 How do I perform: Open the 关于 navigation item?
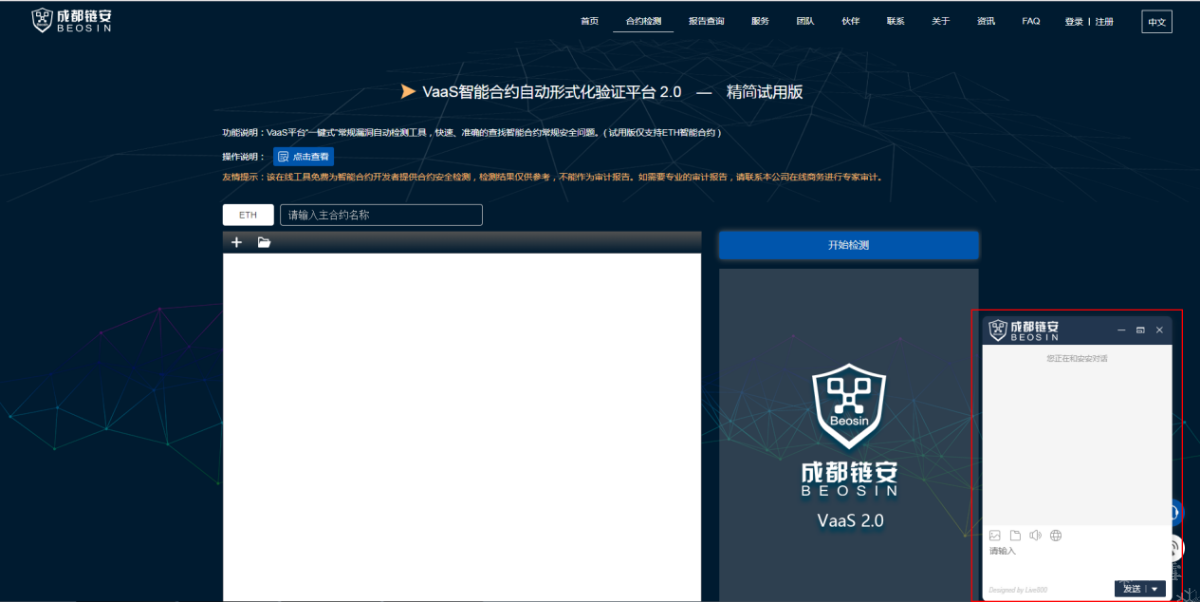(x=941, y=21)
